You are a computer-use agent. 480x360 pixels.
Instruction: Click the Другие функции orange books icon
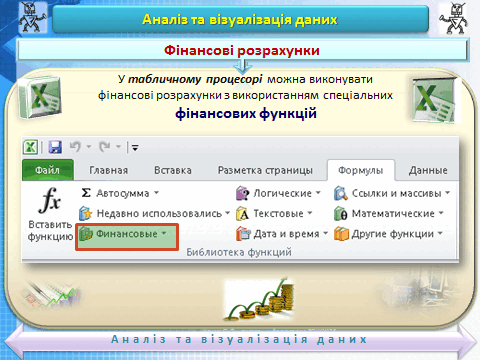[341, 234]
